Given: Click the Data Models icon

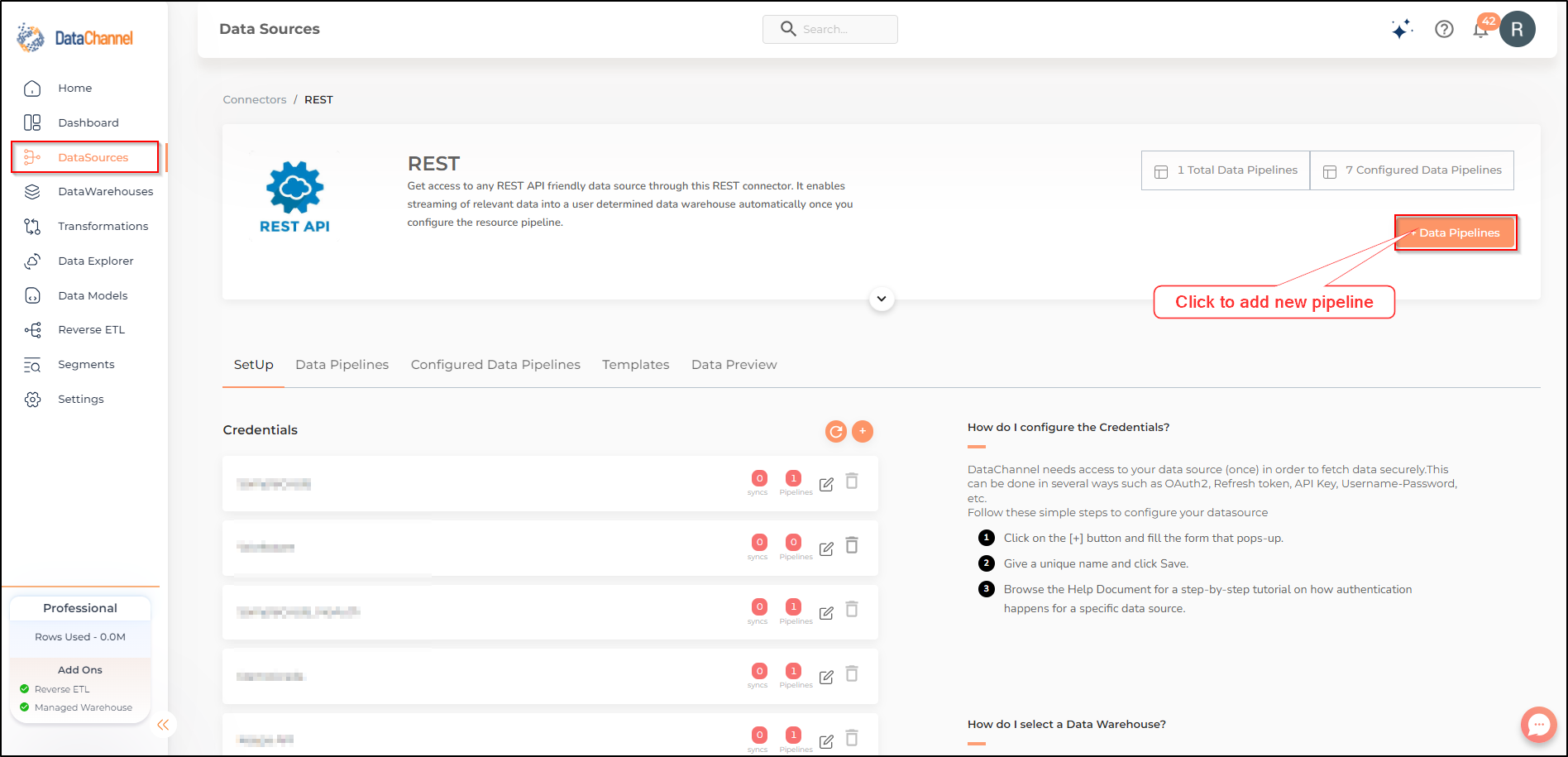Looking at the screenshot, I should click(x=32, y=295).
